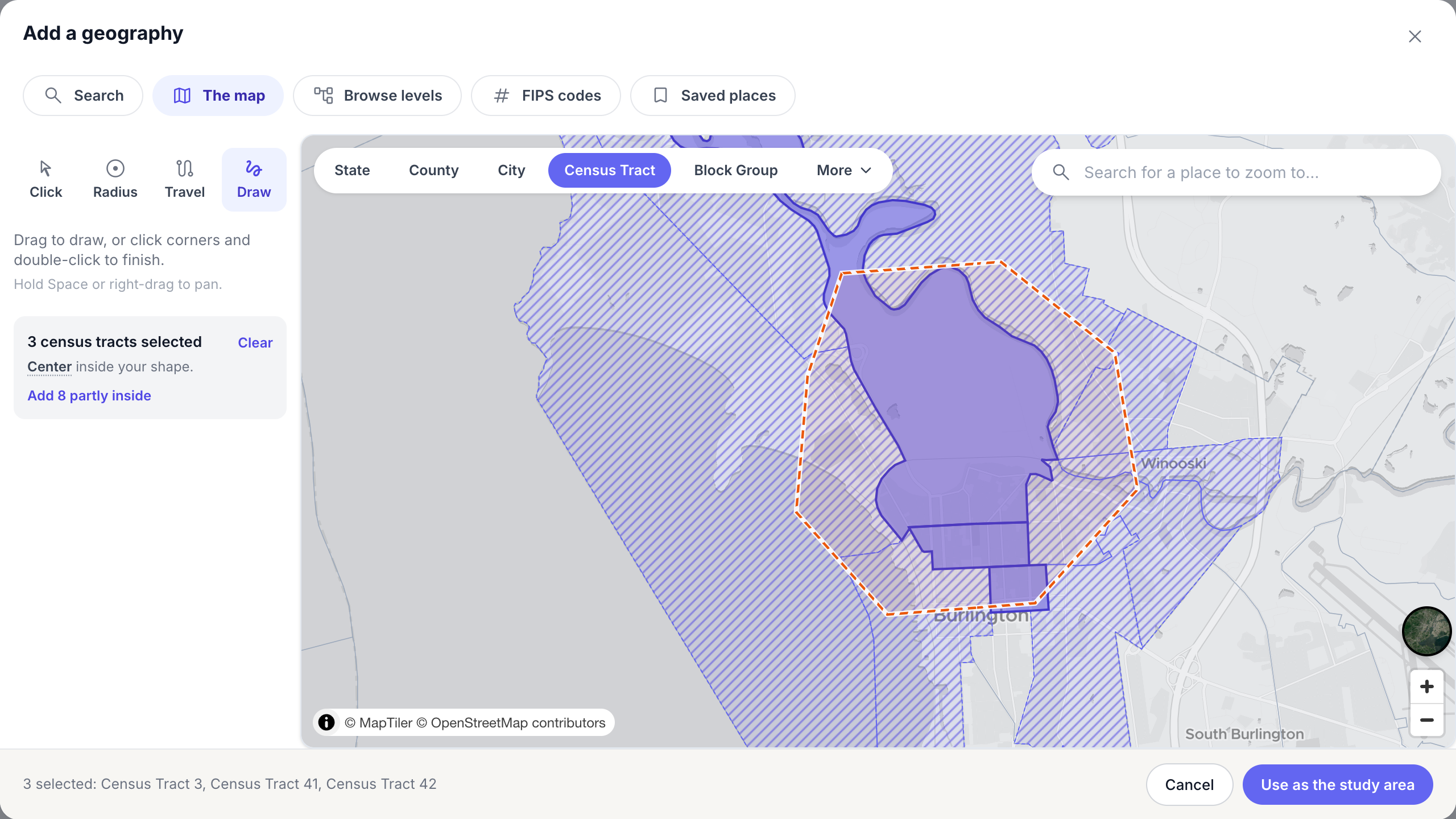Cancel adding a geography

point(1189,784)
